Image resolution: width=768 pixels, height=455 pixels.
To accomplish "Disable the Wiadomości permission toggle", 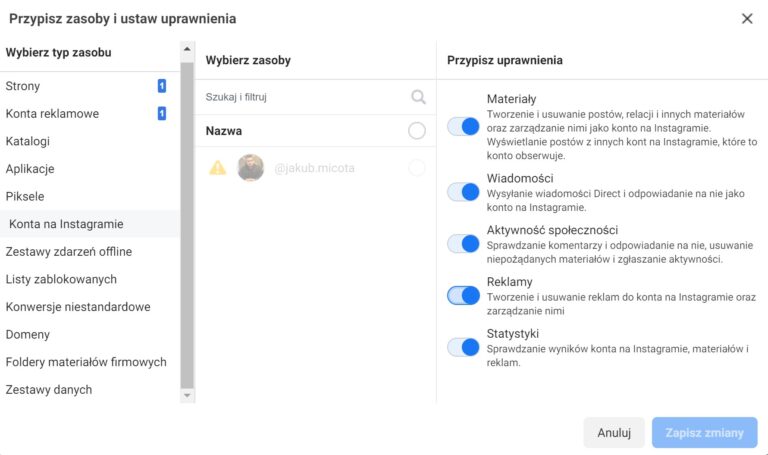I will click(463, 192).
